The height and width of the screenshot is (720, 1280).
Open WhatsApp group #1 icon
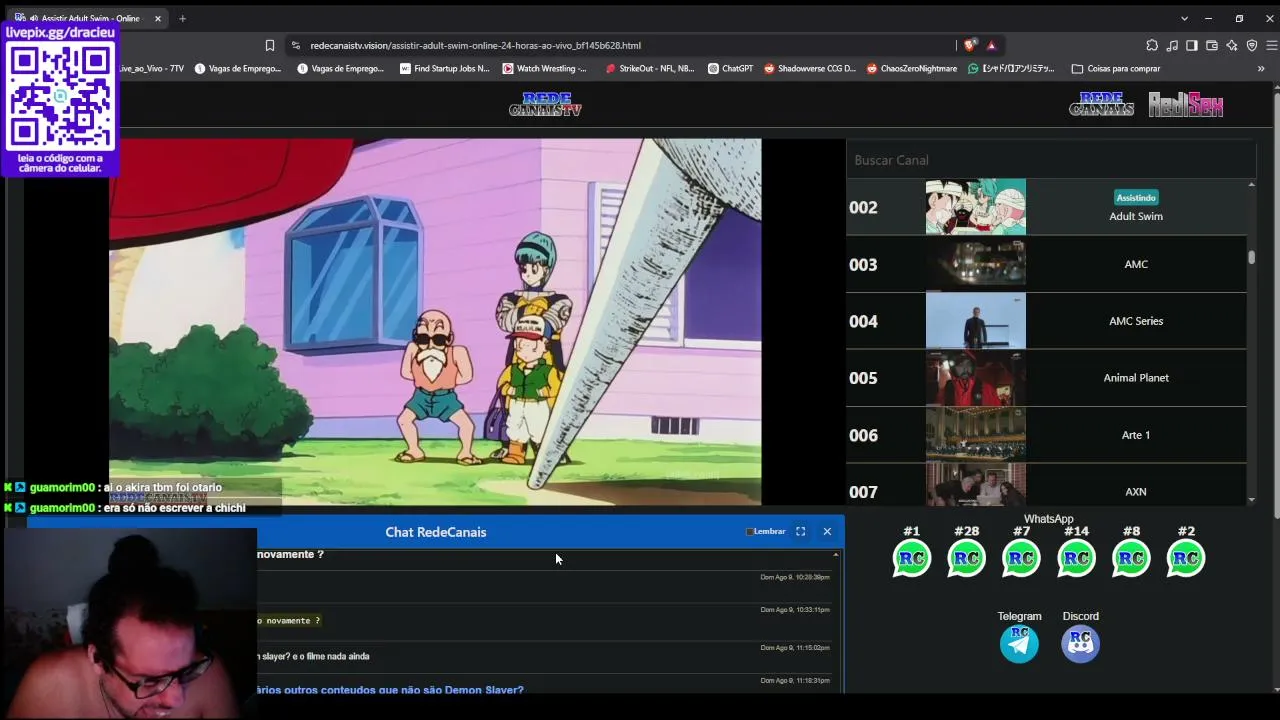[911, 558]
